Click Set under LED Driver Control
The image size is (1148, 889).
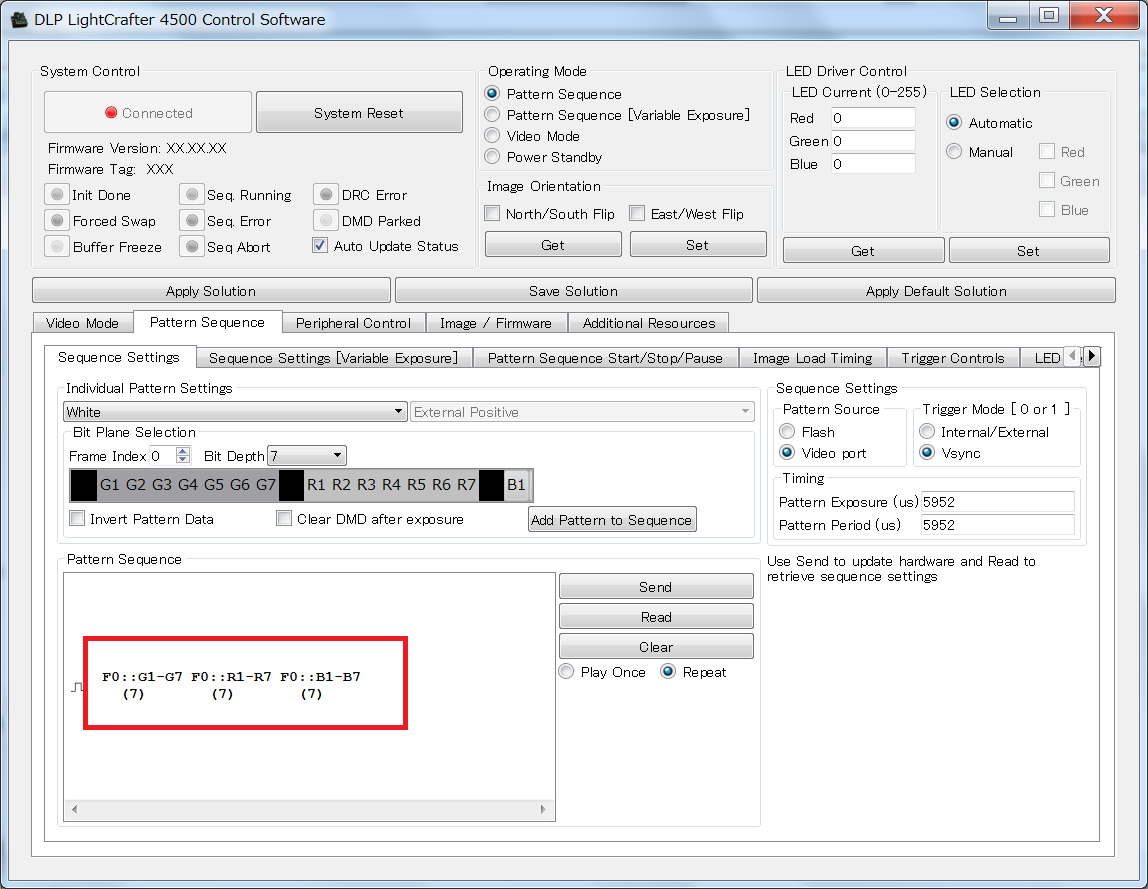(1029, 250)
